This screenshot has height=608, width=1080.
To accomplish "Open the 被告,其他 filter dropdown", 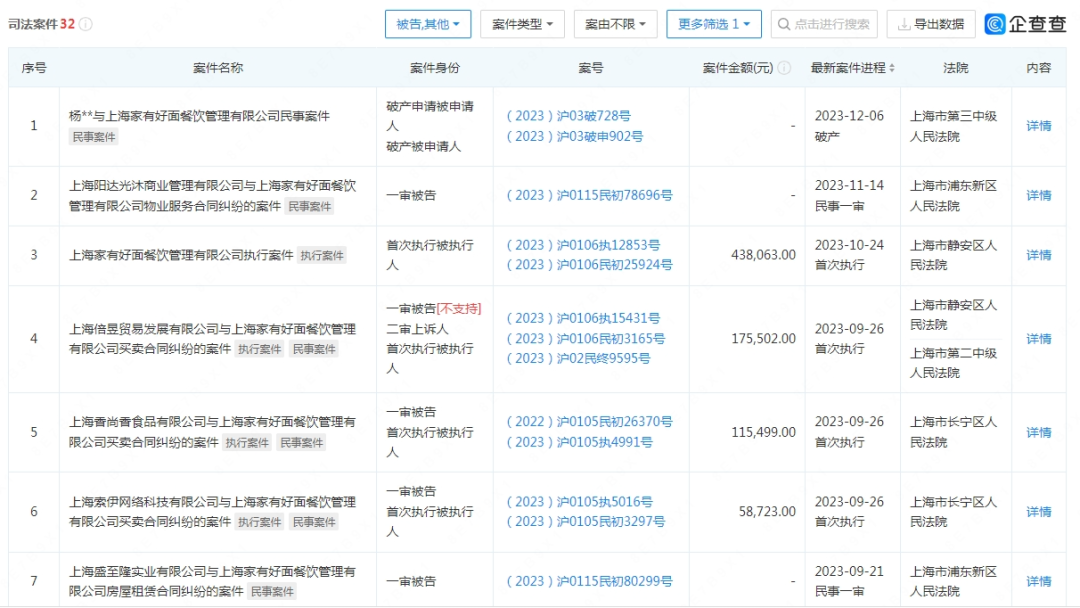I will point(428,24).
